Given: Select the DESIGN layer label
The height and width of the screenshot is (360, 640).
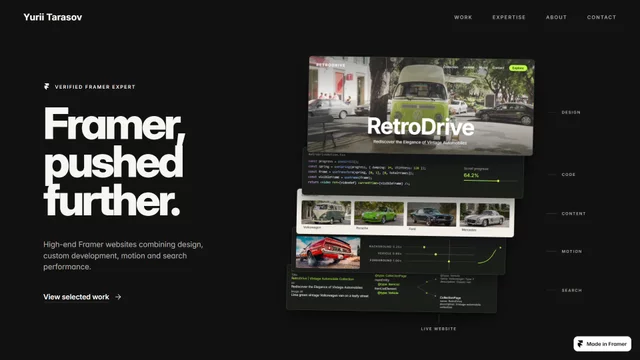Looking at the screenshot, I should click(571, 112).
